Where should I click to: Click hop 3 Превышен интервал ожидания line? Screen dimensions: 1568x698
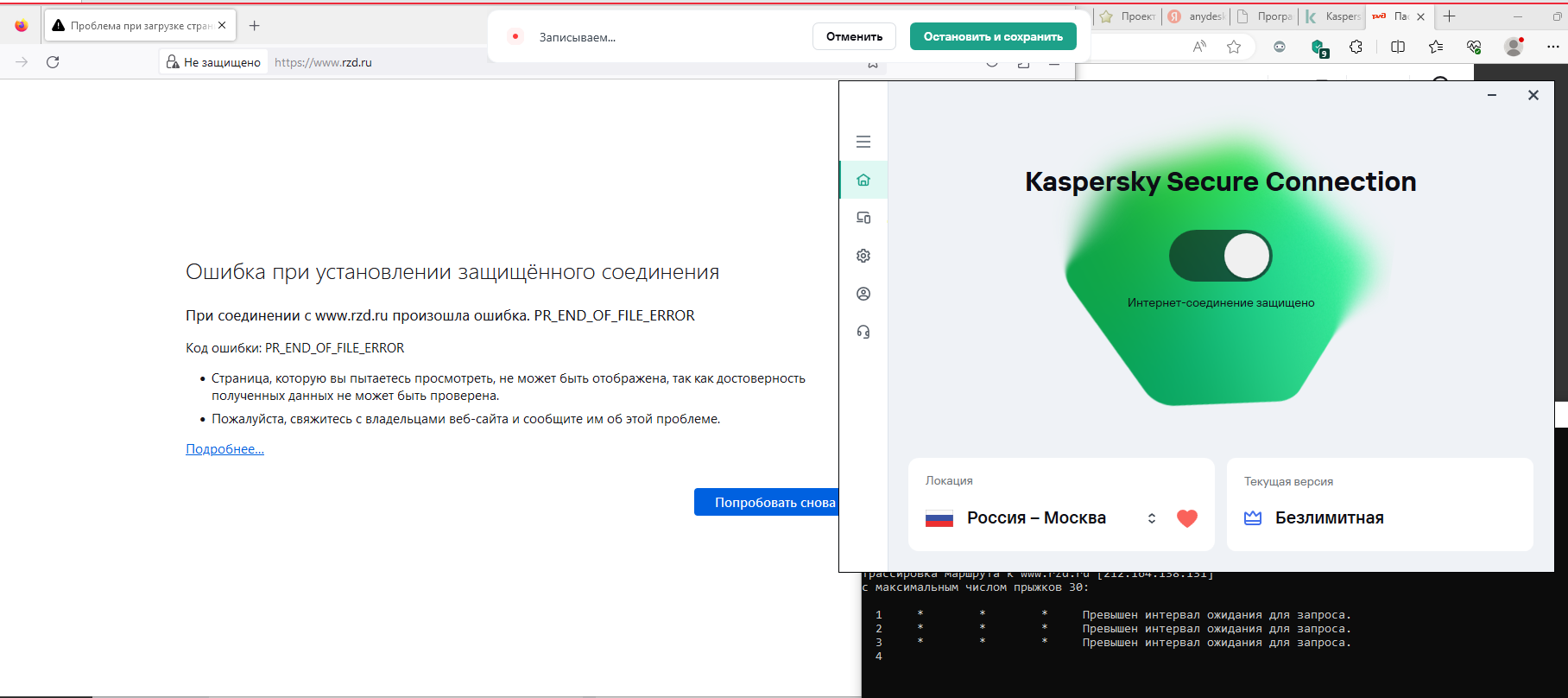point(1217,643)
